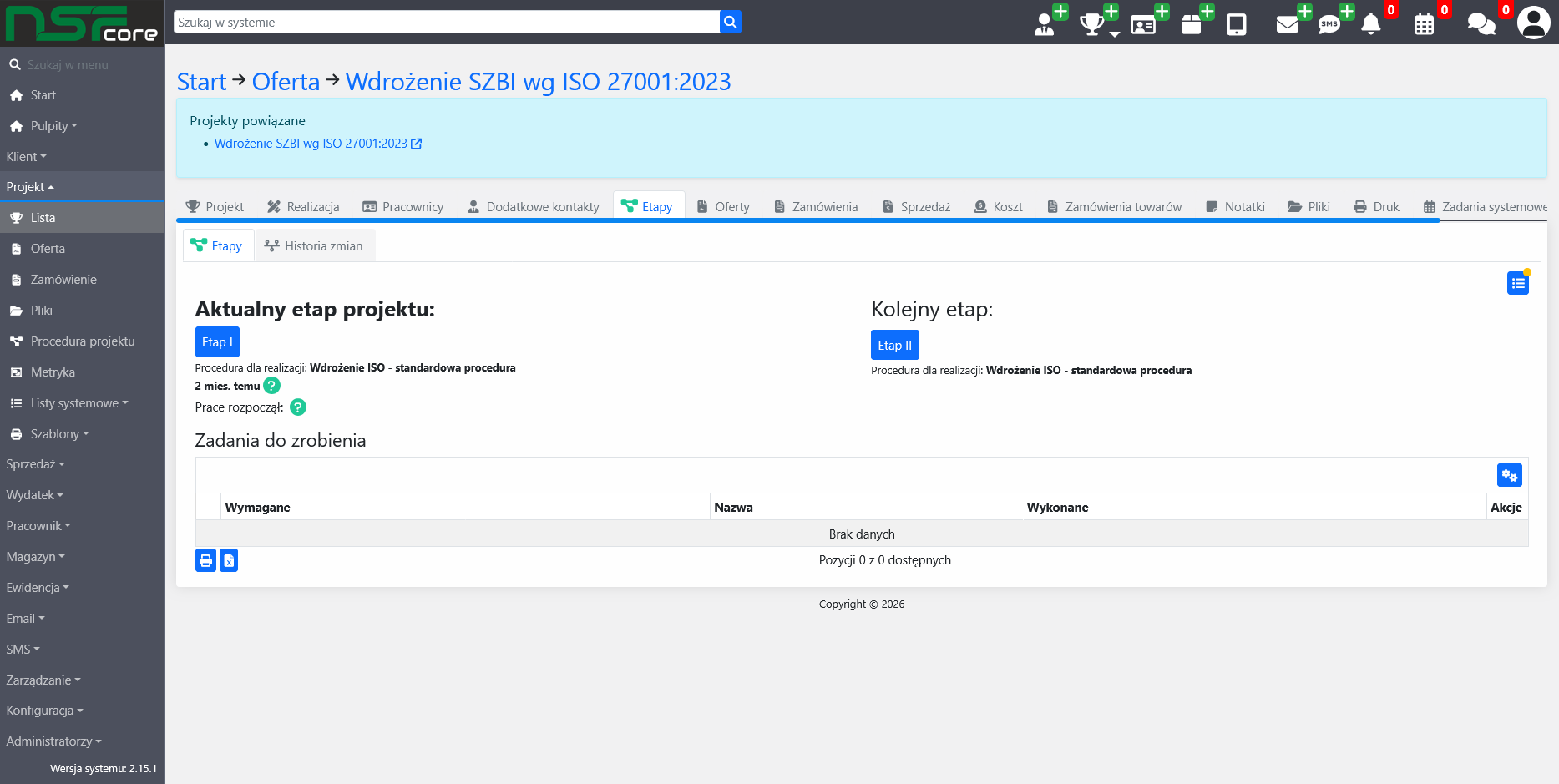Click the blue list icon above Kolejny etap
The image size is (1559, 784).
tap(1518, 283)
